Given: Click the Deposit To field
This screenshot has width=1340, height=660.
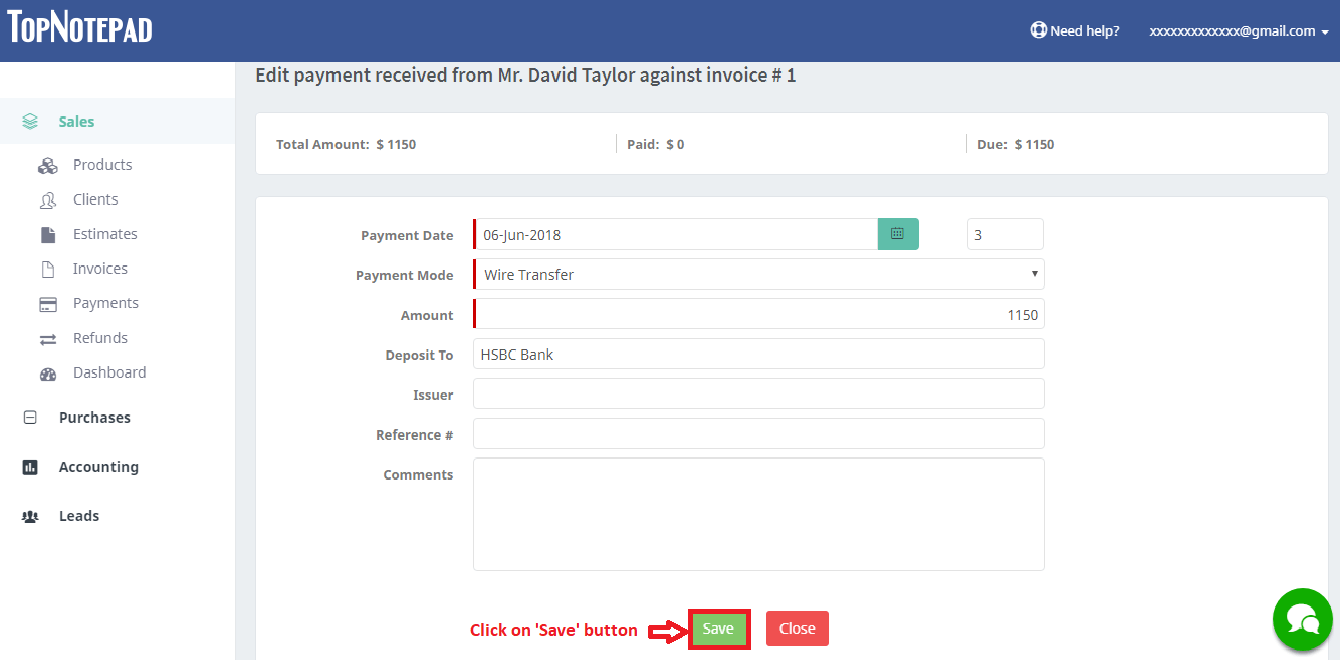Looking at the screenshot, I should pos(759,354).
